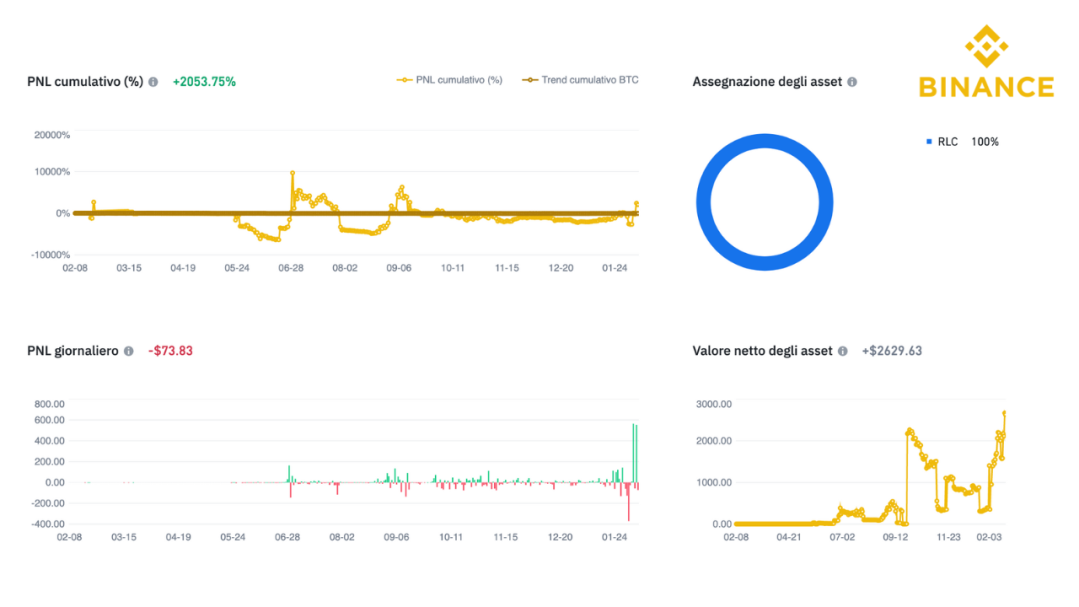Click the 11-23 label on net asset chart axis

[948, 537]
